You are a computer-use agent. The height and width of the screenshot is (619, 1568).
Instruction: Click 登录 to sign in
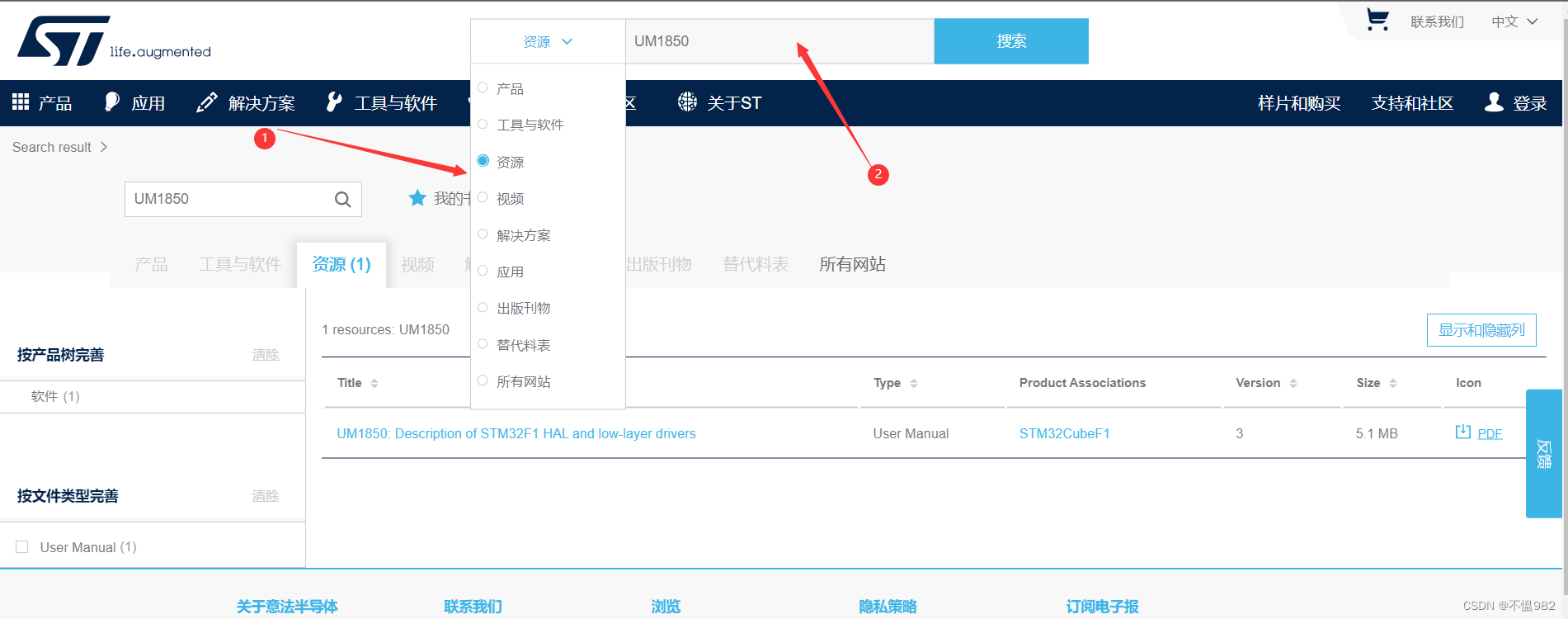(x=1530, y=103)
